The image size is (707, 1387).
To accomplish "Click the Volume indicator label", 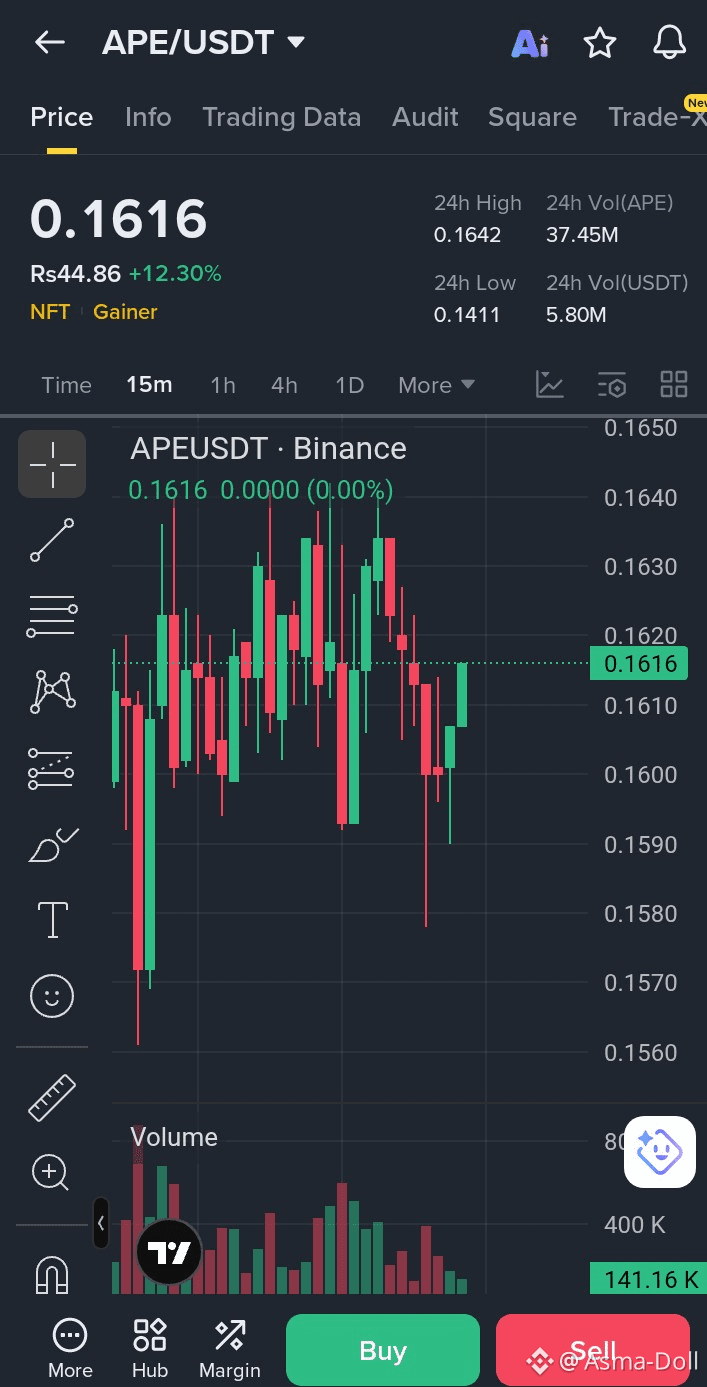I will coord(174,1137).
